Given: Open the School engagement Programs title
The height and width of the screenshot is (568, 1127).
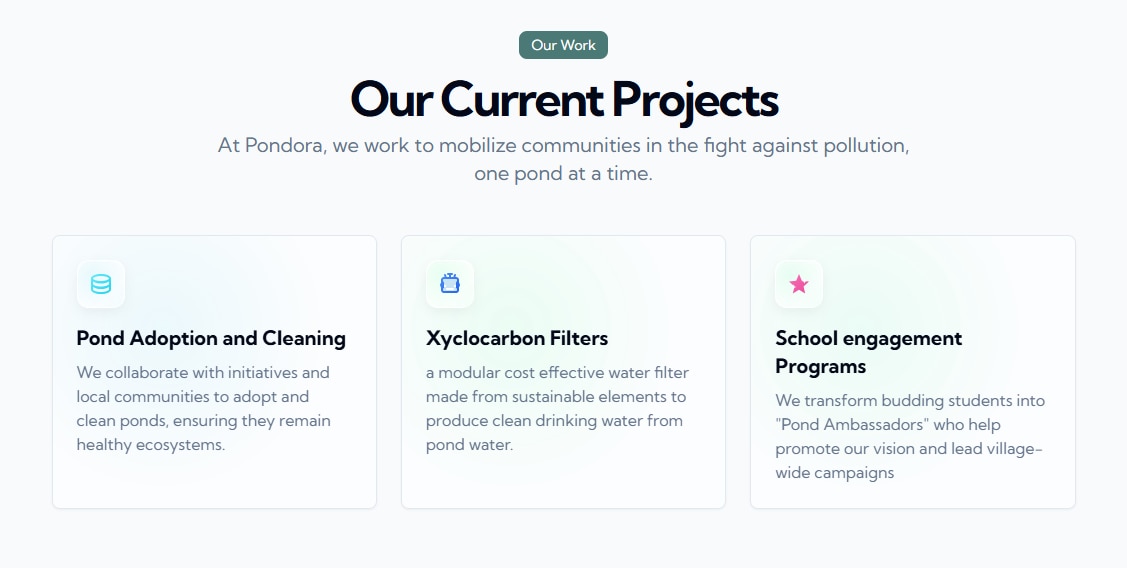Looking at the screenshot, I should (868, 352).
